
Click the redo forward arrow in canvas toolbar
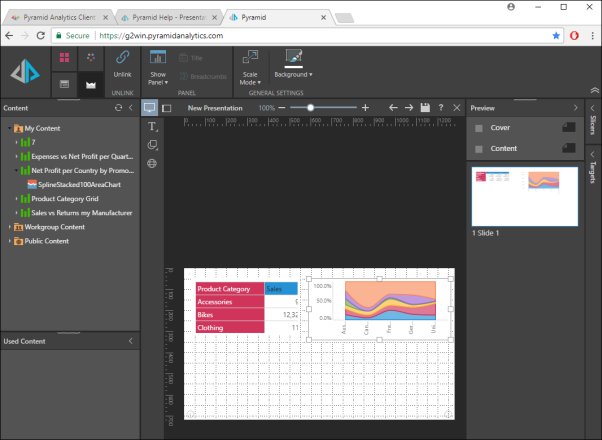[409, 107]
